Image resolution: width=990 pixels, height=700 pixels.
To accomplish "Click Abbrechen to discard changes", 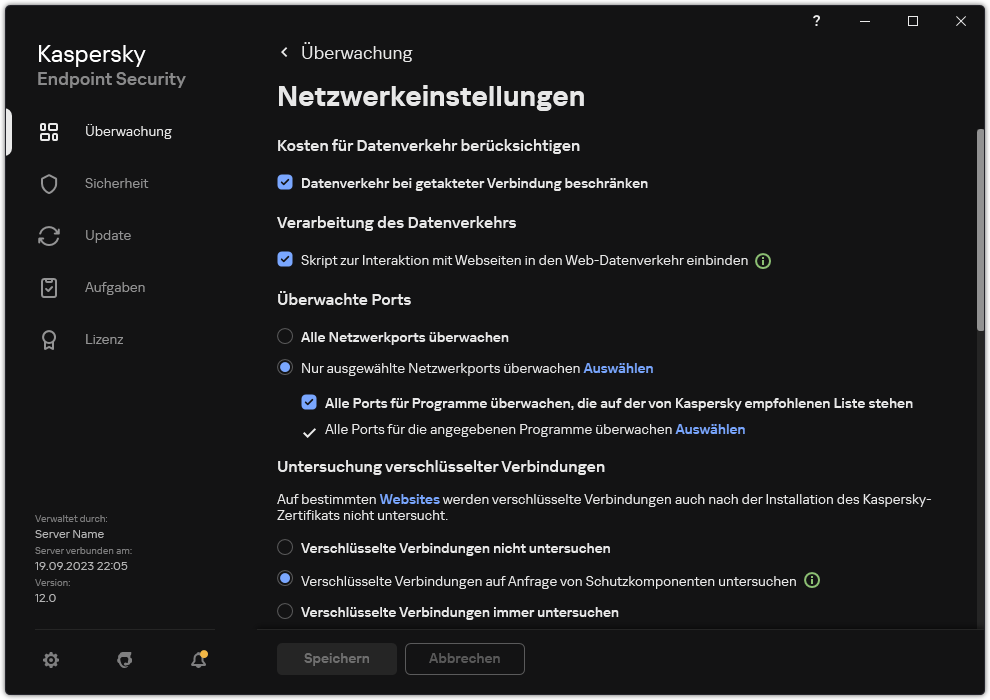I will coord(464,659).
